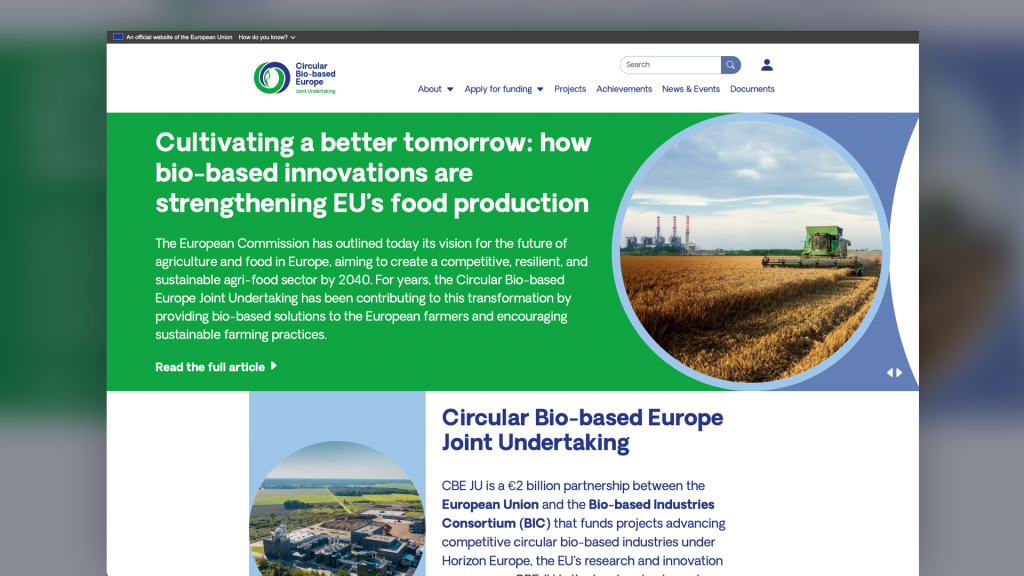Advance to next carousel slide arrow
This screenshot has height=576, width=1024.
(899, 373)
